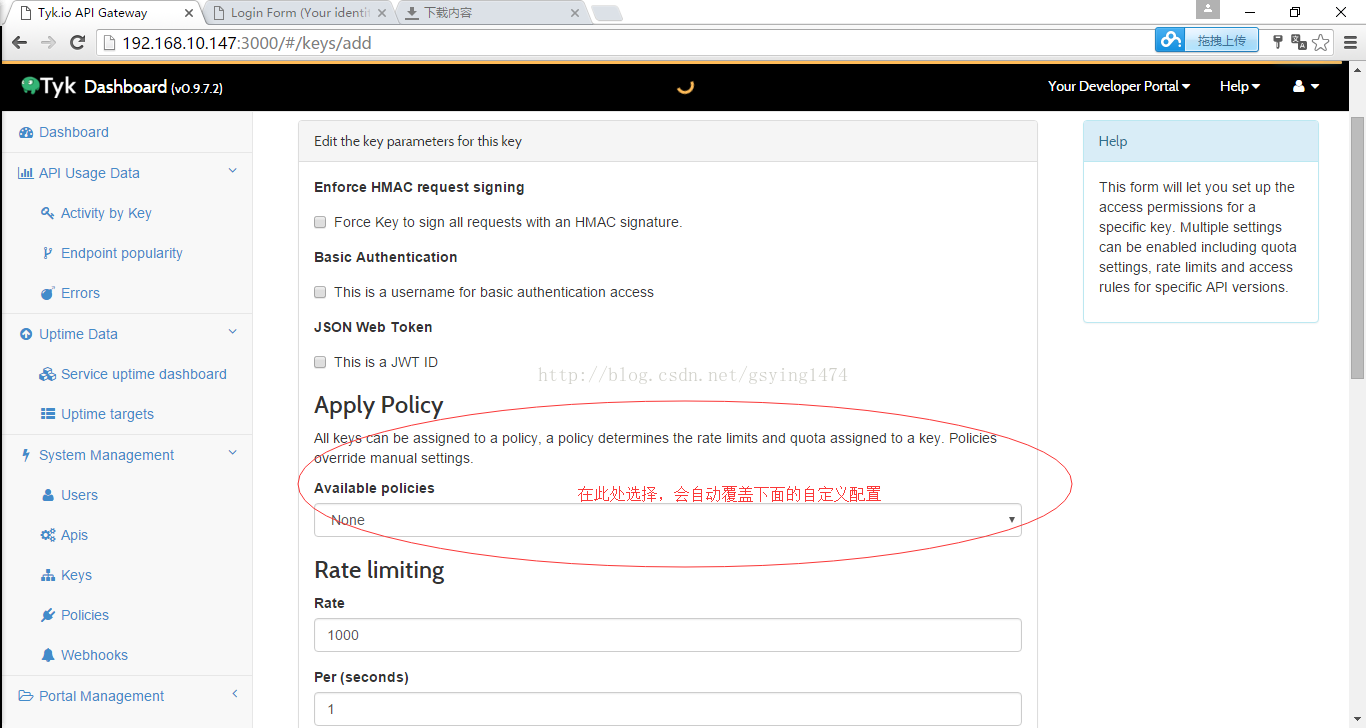Click the translate page icon in address bar

tap(1299, 42)
